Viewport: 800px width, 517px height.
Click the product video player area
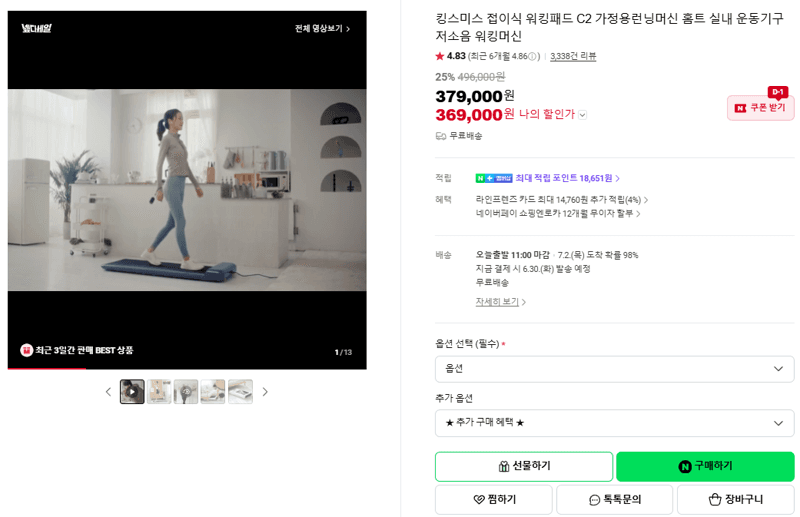(x=187, y=190)
